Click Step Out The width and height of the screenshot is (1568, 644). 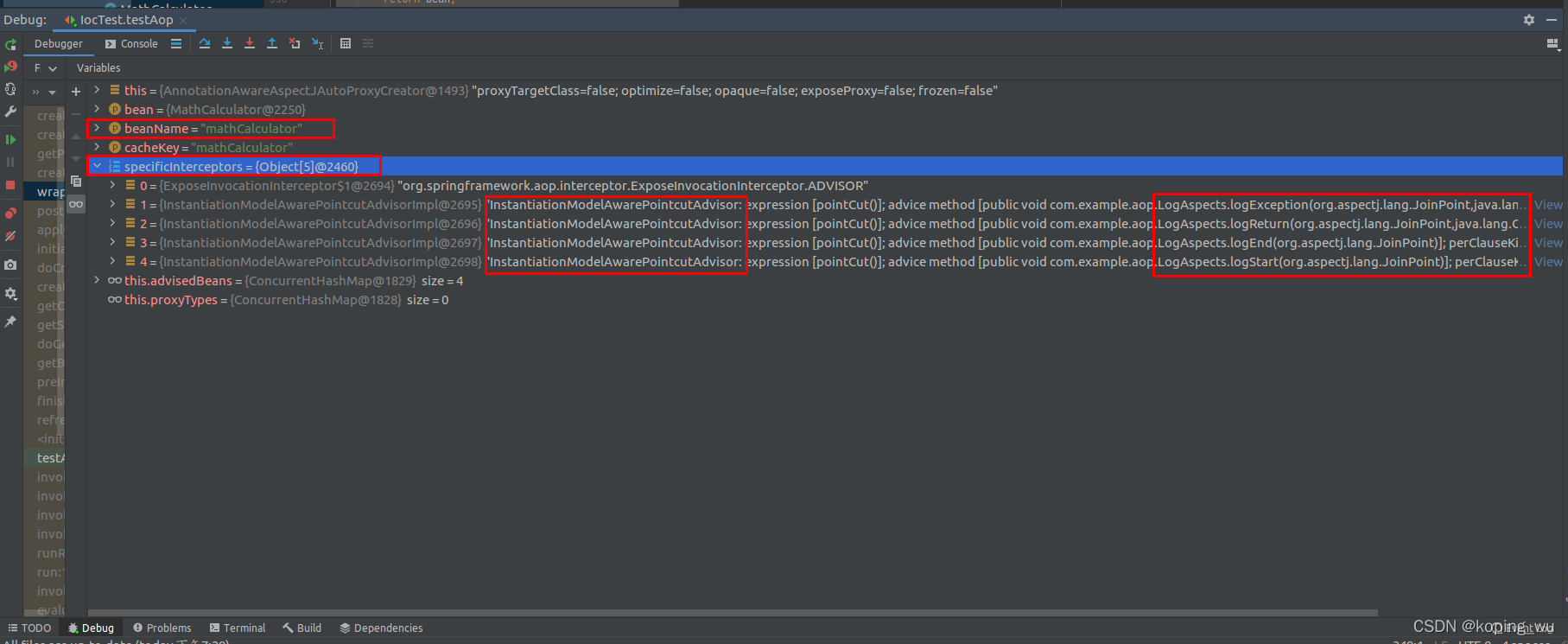[x=272, y=43]
